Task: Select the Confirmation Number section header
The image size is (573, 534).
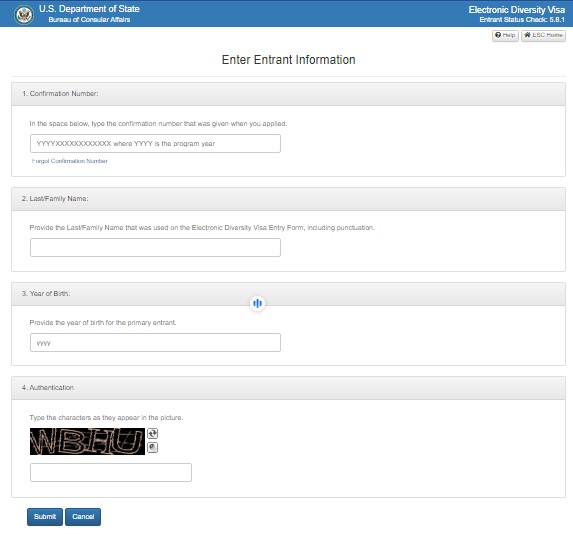Action: coord(288,94)
